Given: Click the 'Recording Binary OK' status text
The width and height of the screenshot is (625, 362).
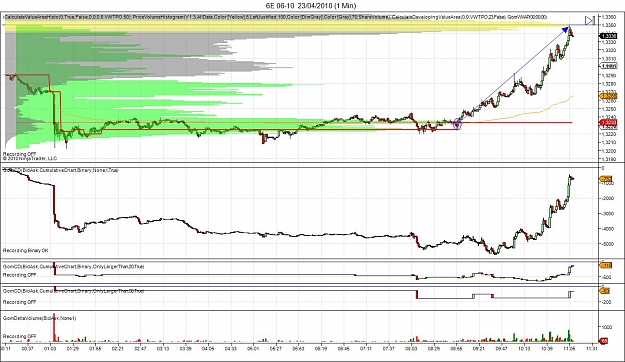Looking at the screenshot, I should [26, 250].
